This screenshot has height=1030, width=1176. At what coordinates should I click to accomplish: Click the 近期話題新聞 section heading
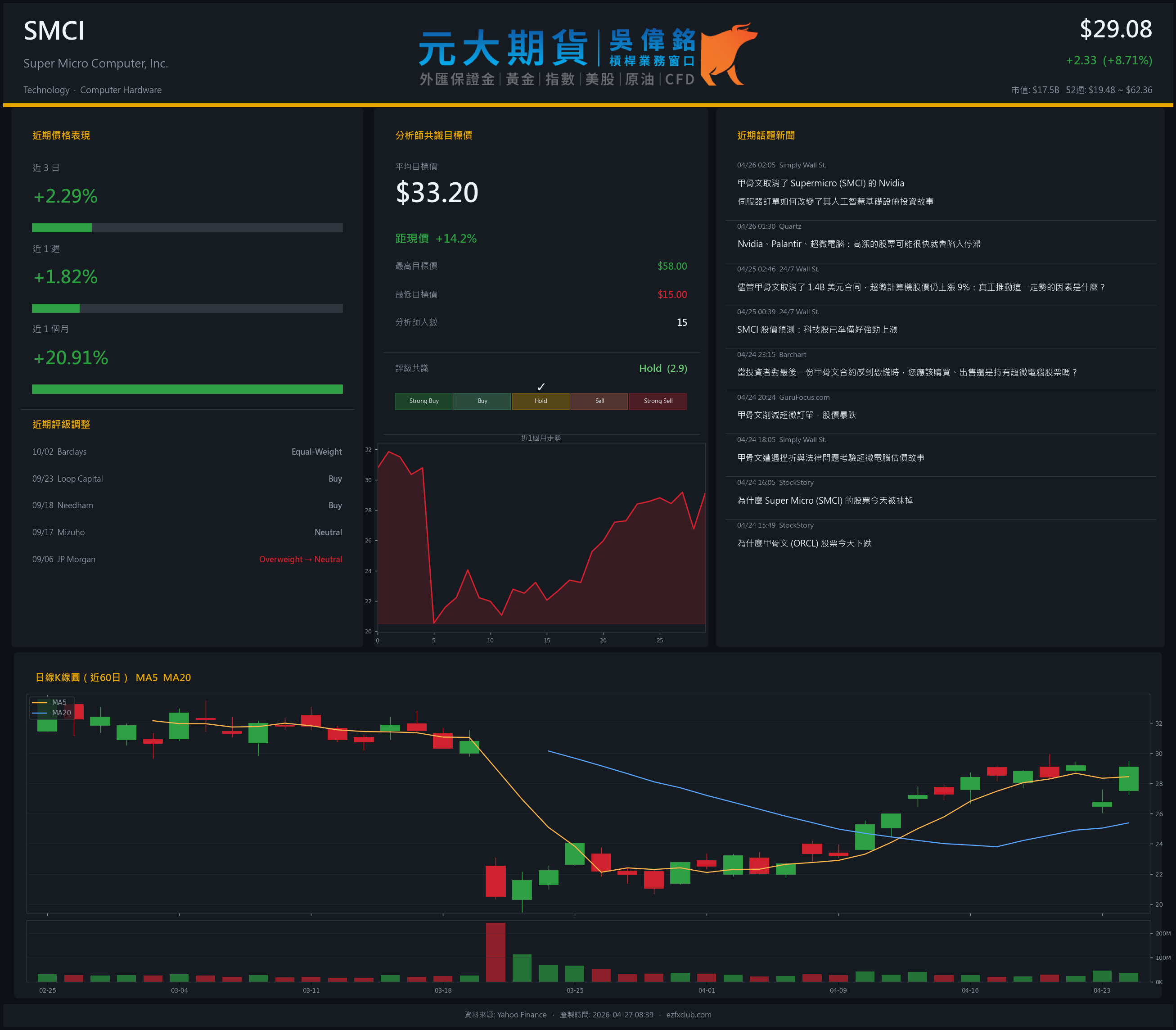click(766, 135)
